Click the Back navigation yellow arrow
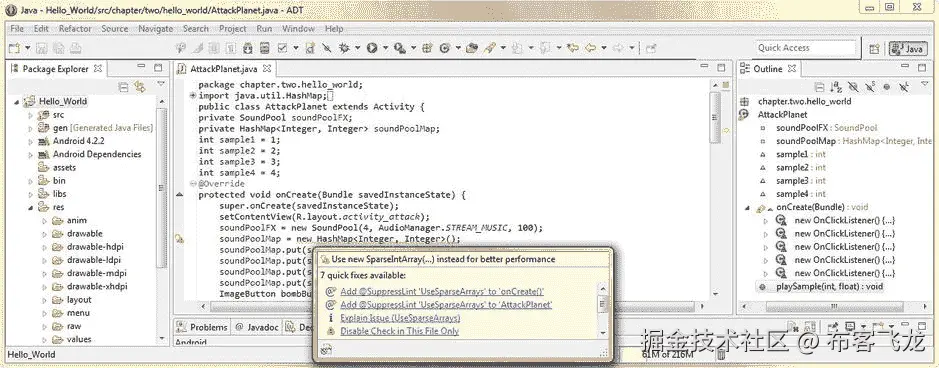Screen dimensions: 939x368 tap(590, 48)
